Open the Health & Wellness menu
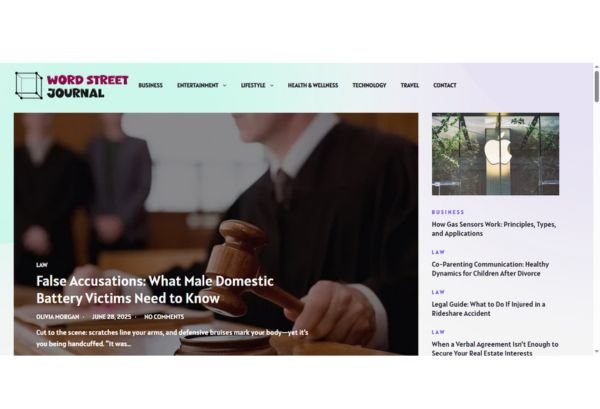The image size is (600, 409). pyautogui.click(x=313, y=85)
